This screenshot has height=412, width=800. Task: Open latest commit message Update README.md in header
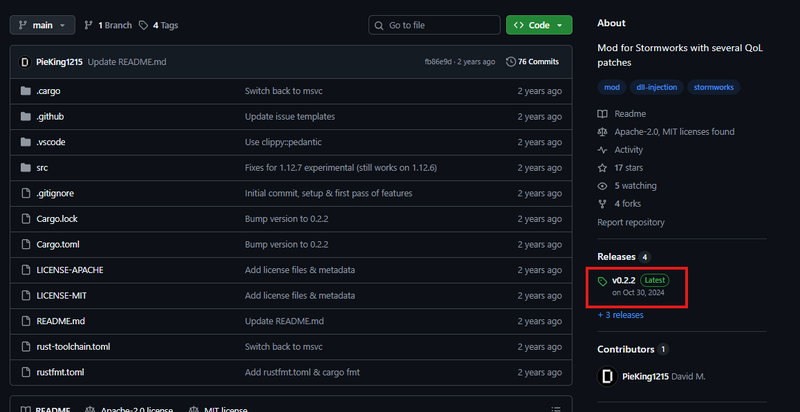click(127, 62)
